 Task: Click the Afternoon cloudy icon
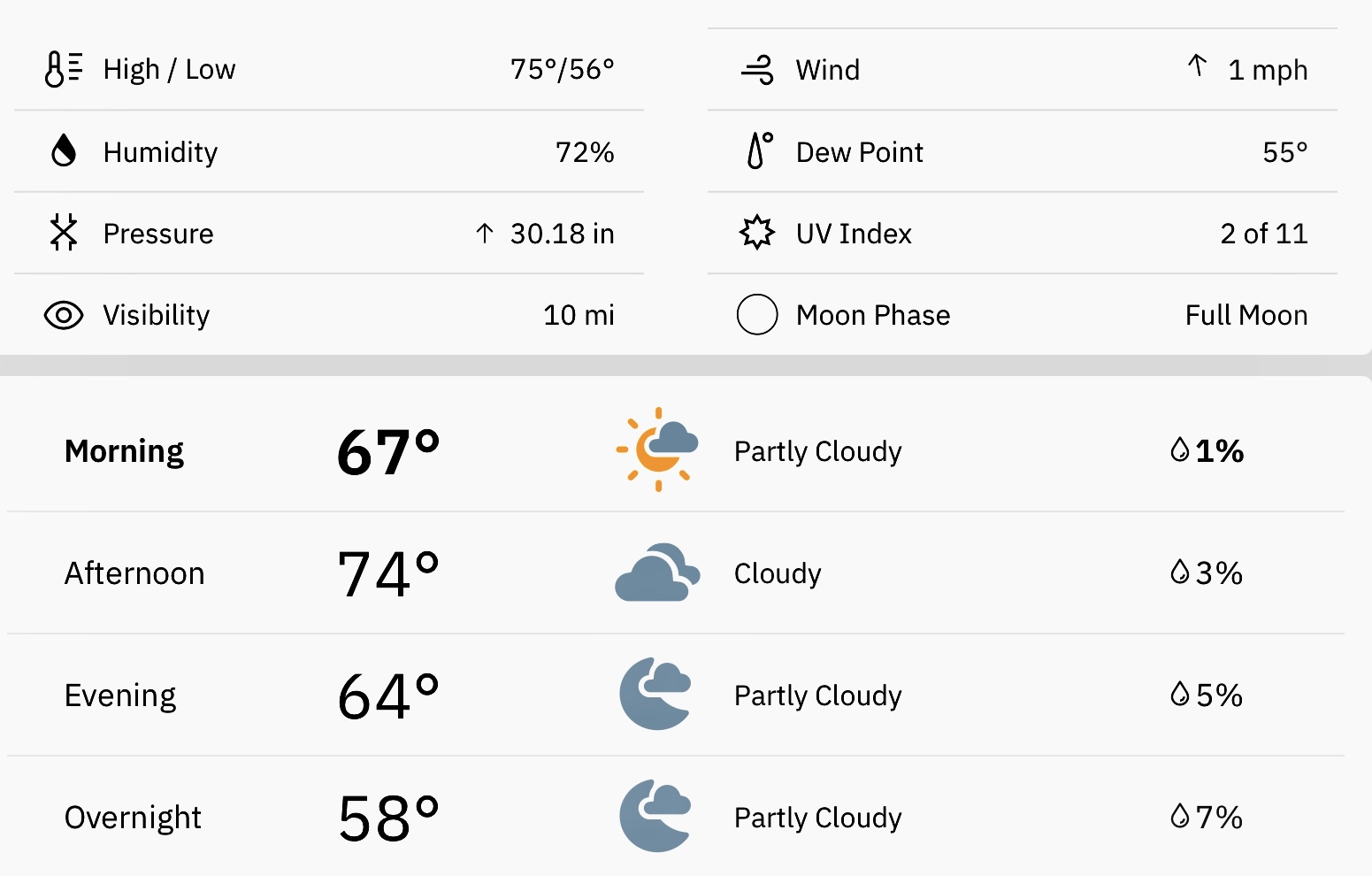click(x=657, y=572)
